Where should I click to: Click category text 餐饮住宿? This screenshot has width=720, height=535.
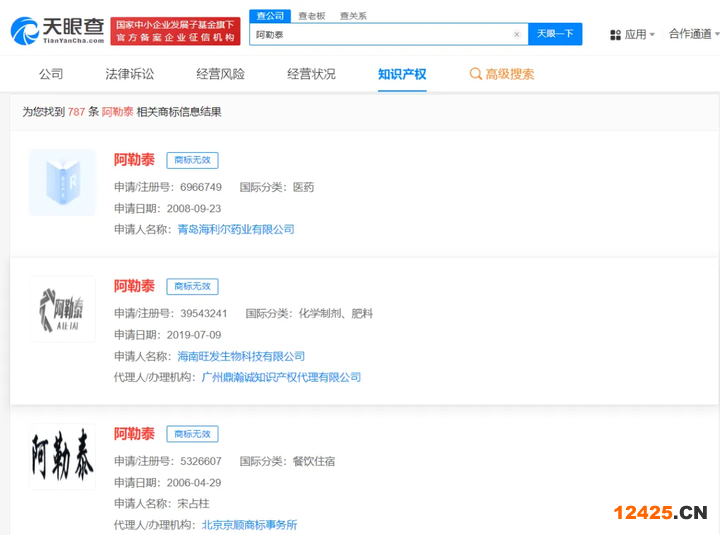click(314, 461)
